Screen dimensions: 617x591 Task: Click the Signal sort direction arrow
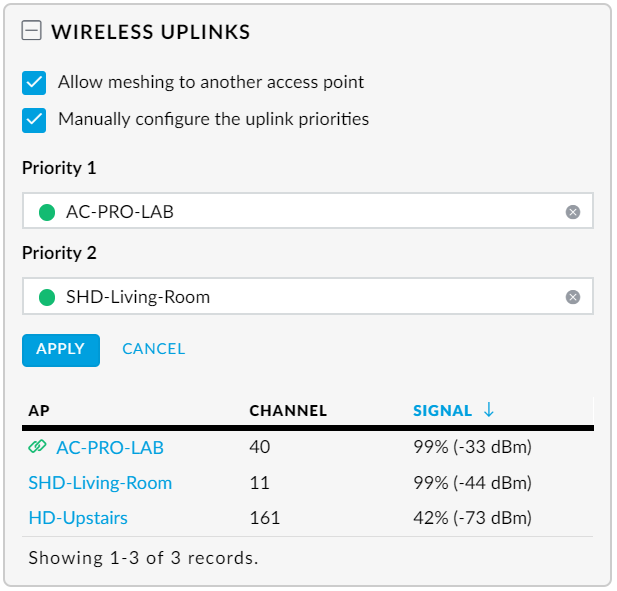pyautogui.click(x=489, y=410)
